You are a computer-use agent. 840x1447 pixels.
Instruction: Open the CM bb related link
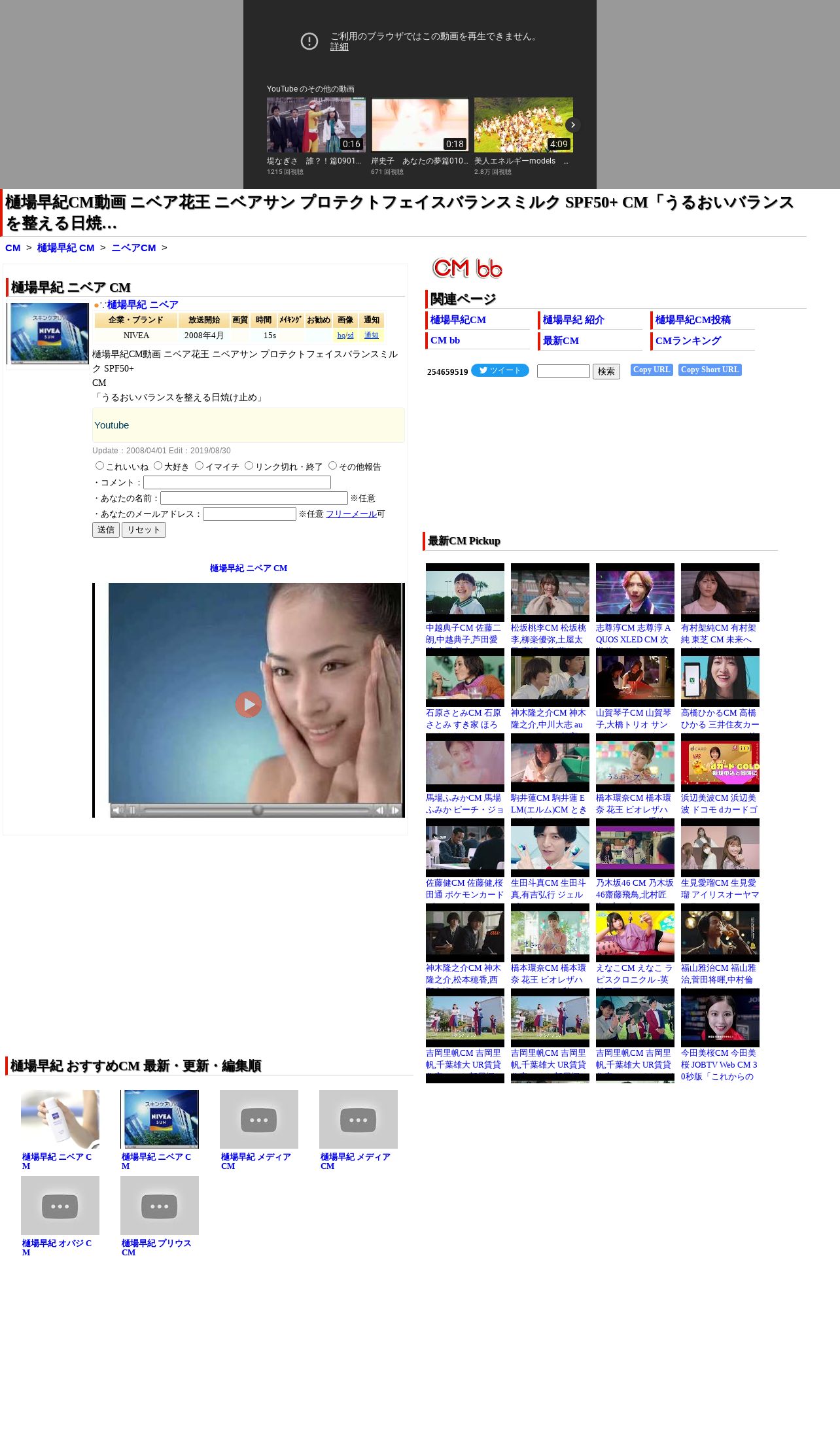[x=445, y=340]
